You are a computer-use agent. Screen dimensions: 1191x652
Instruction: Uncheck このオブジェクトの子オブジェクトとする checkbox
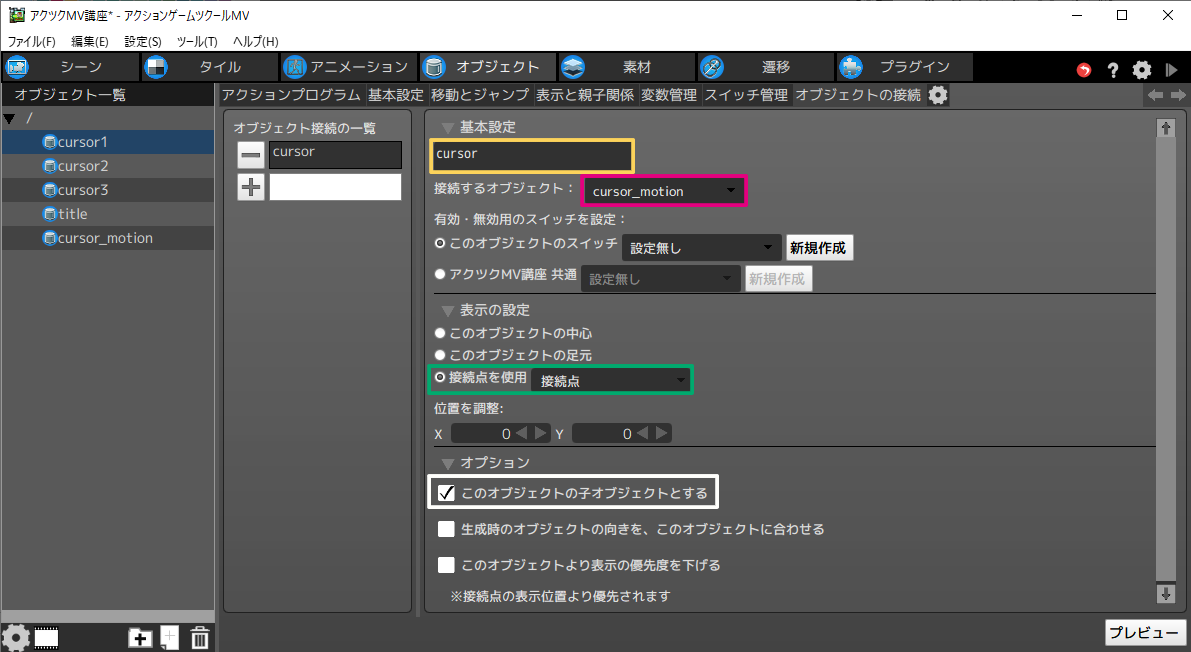447,493
